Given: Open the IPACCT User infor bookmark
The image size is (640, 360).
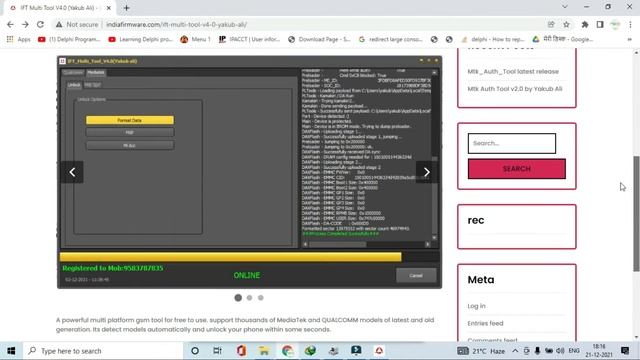Looking at the screenshot, I should pyautogui.click(x=249, y=39).
